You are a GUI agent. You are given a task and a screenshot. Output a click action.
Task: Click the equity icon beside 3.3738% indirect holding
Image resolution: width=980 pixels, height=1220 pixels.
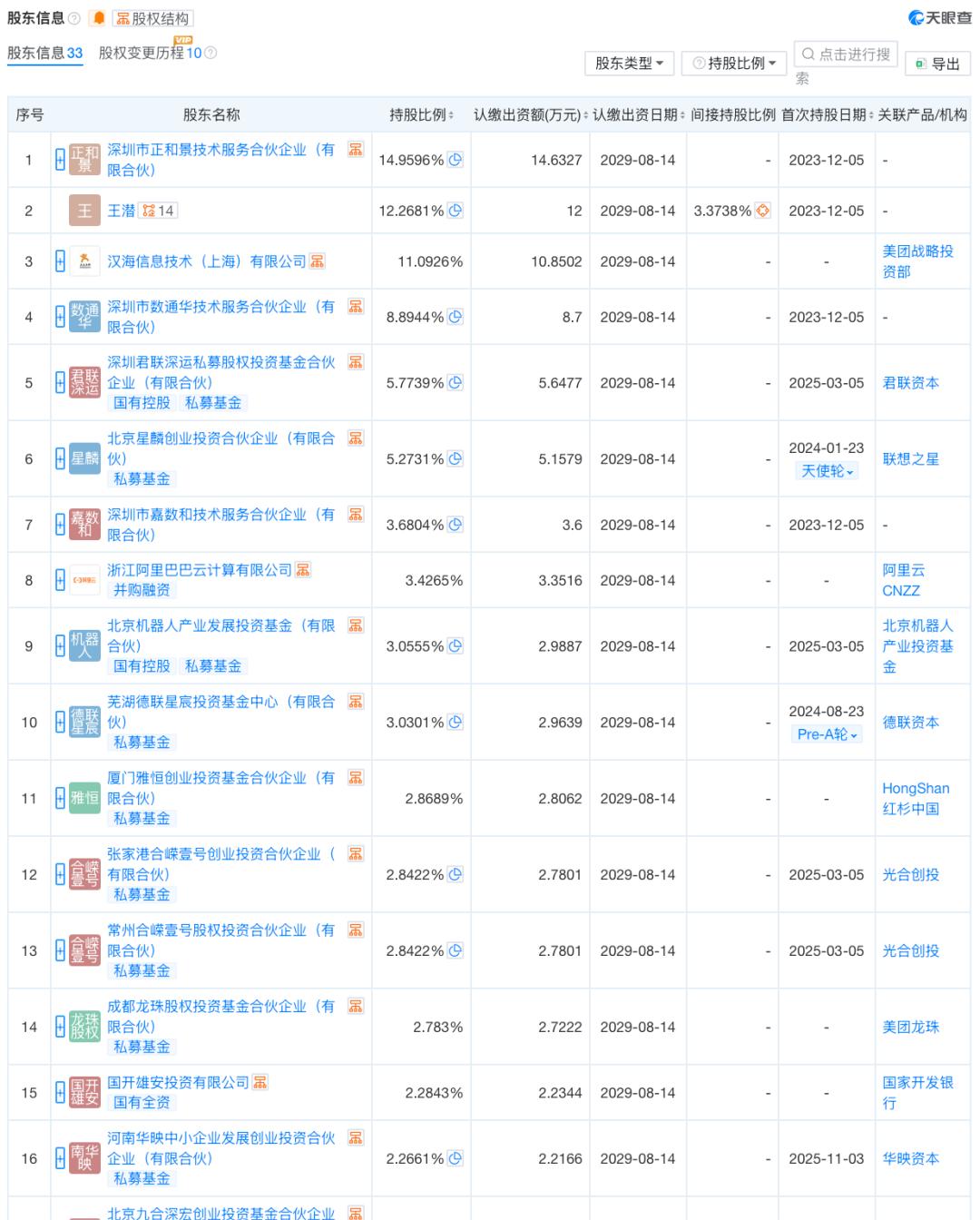[763, 211]
